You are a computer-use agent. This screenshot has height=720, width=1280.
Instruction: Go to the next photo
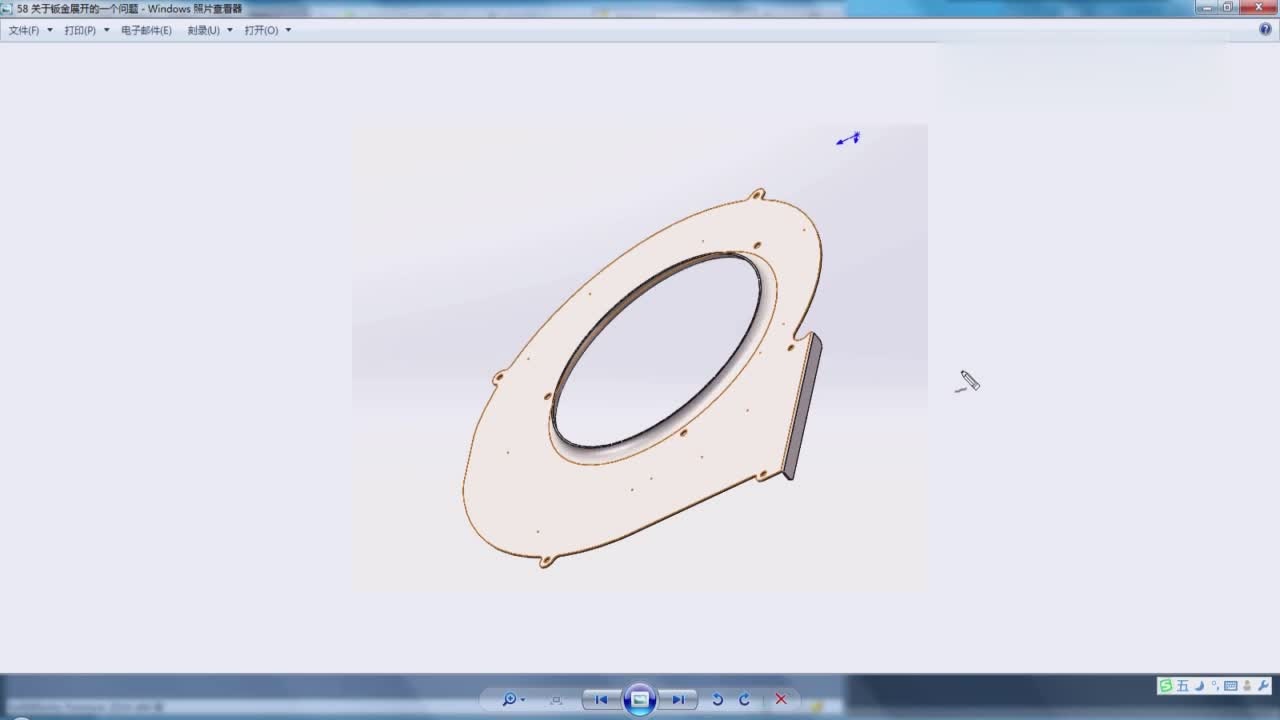pyautogui.click(x=678, y=700)
